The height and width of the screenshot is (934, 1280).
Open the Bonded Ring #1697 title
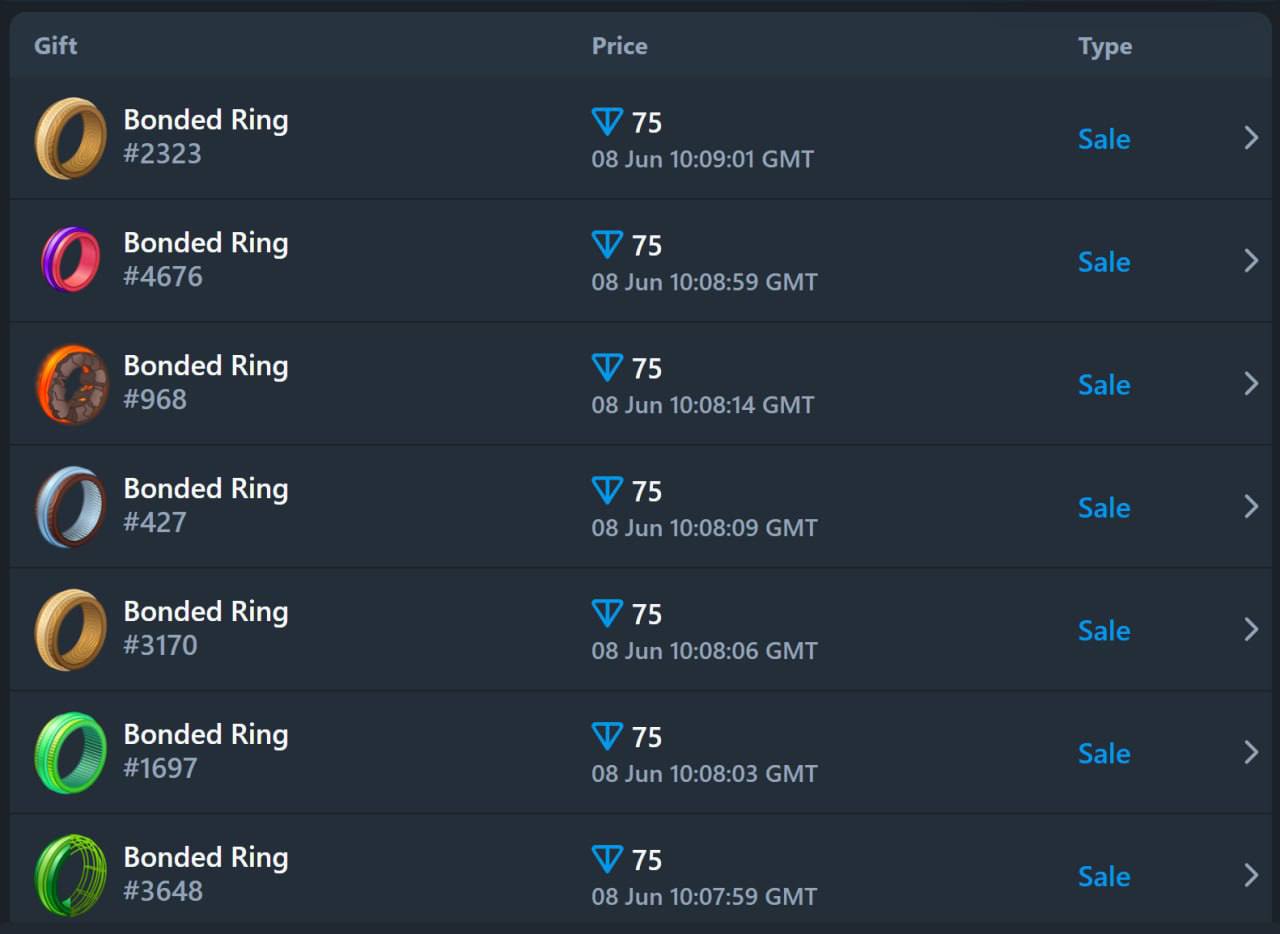(206, 734)
